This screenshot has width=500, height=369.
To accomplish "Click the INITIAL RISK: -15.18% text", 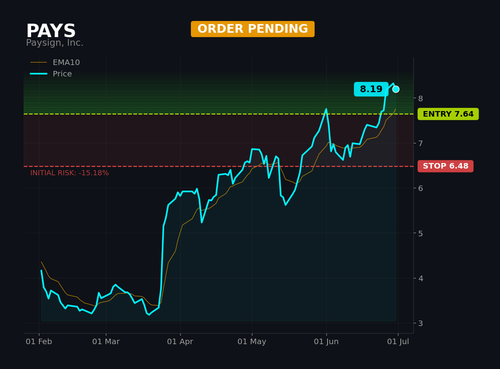I will coord(69,173).
